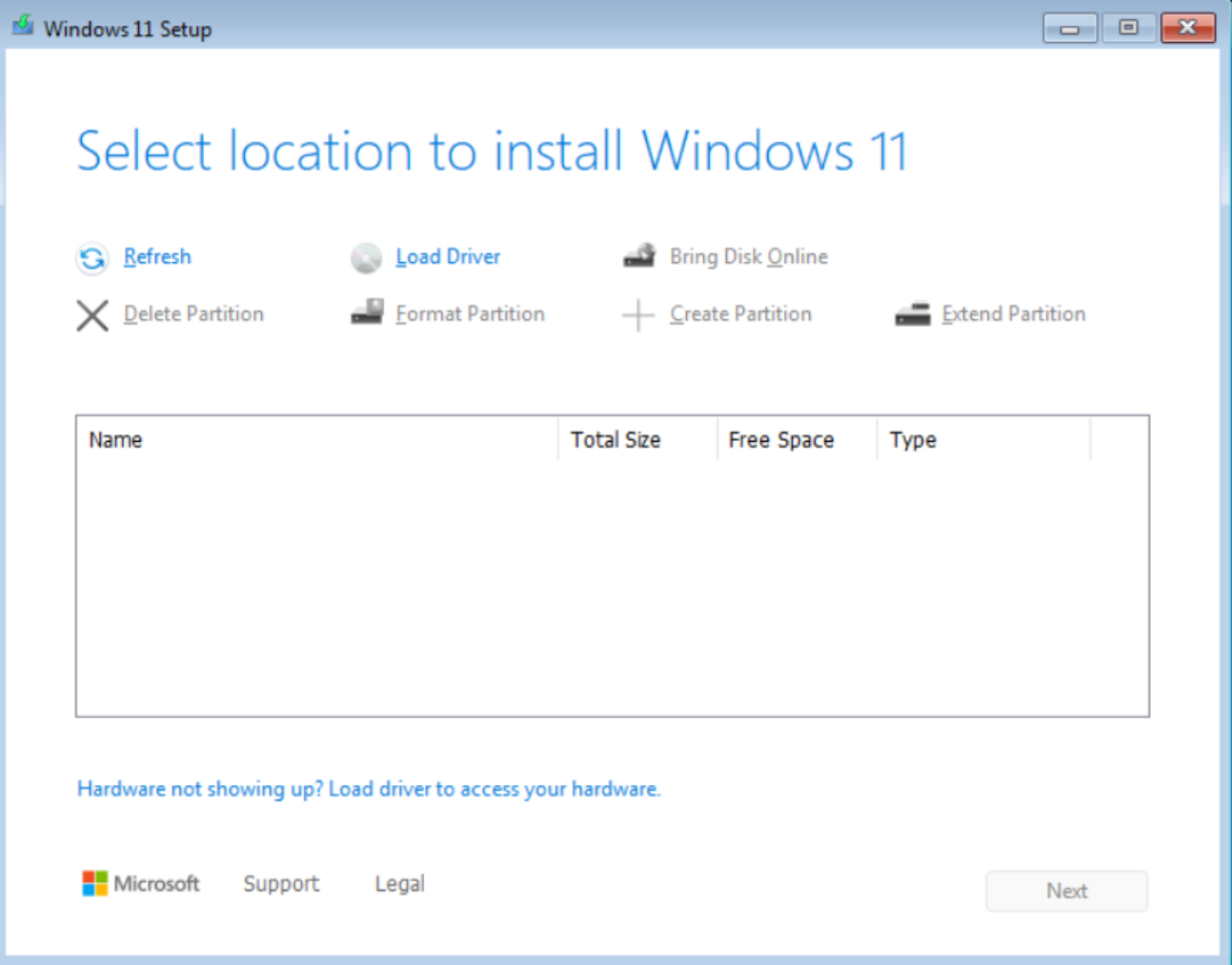Click the Create Partition plus icon
The height and width of the screenshot is (965, 1232).
(x=638, y=315)
